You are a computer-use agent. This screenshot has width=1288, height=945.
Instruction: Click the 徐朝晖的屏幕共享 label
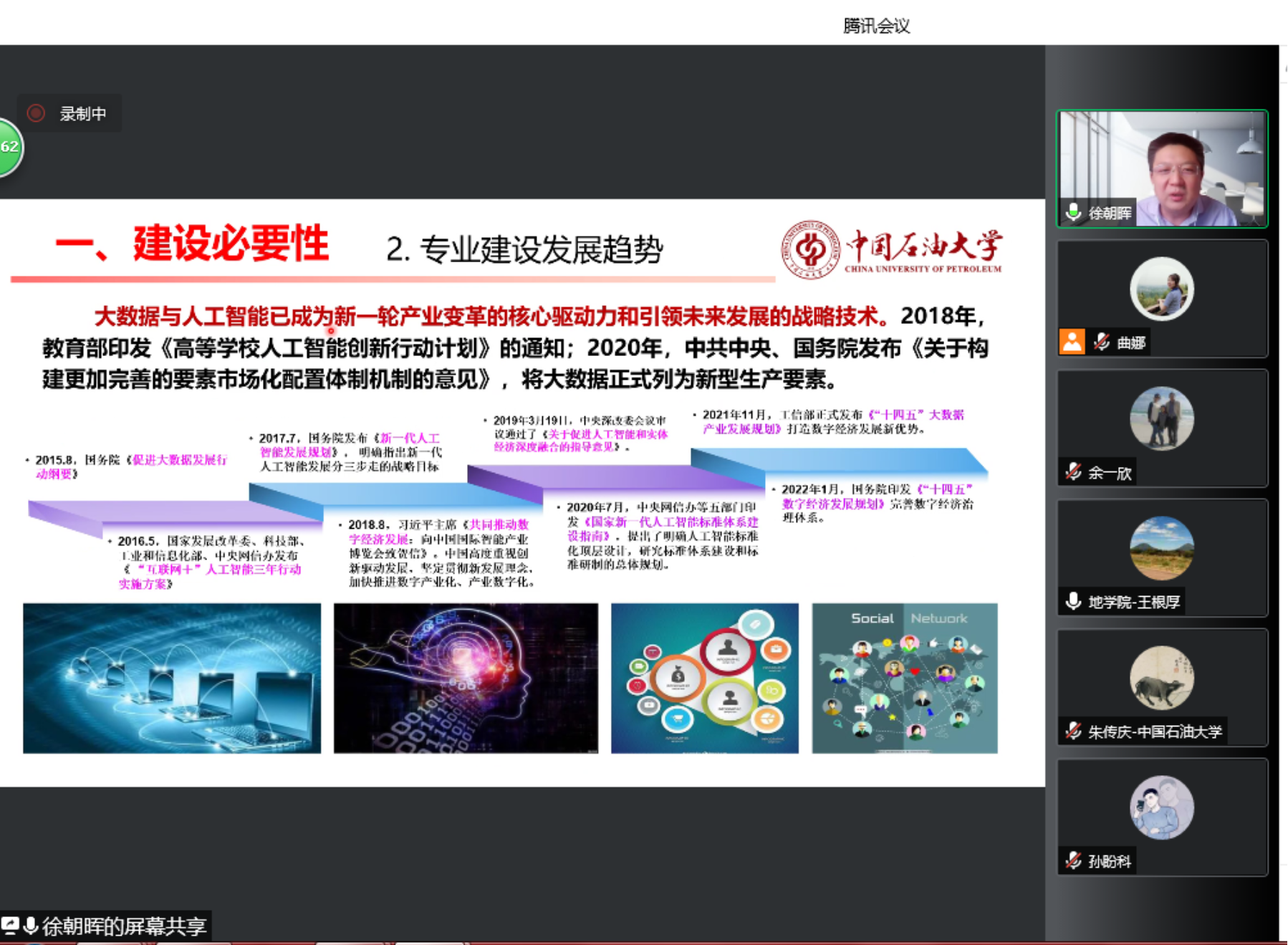pyautogui.click(x=124, y=926)
